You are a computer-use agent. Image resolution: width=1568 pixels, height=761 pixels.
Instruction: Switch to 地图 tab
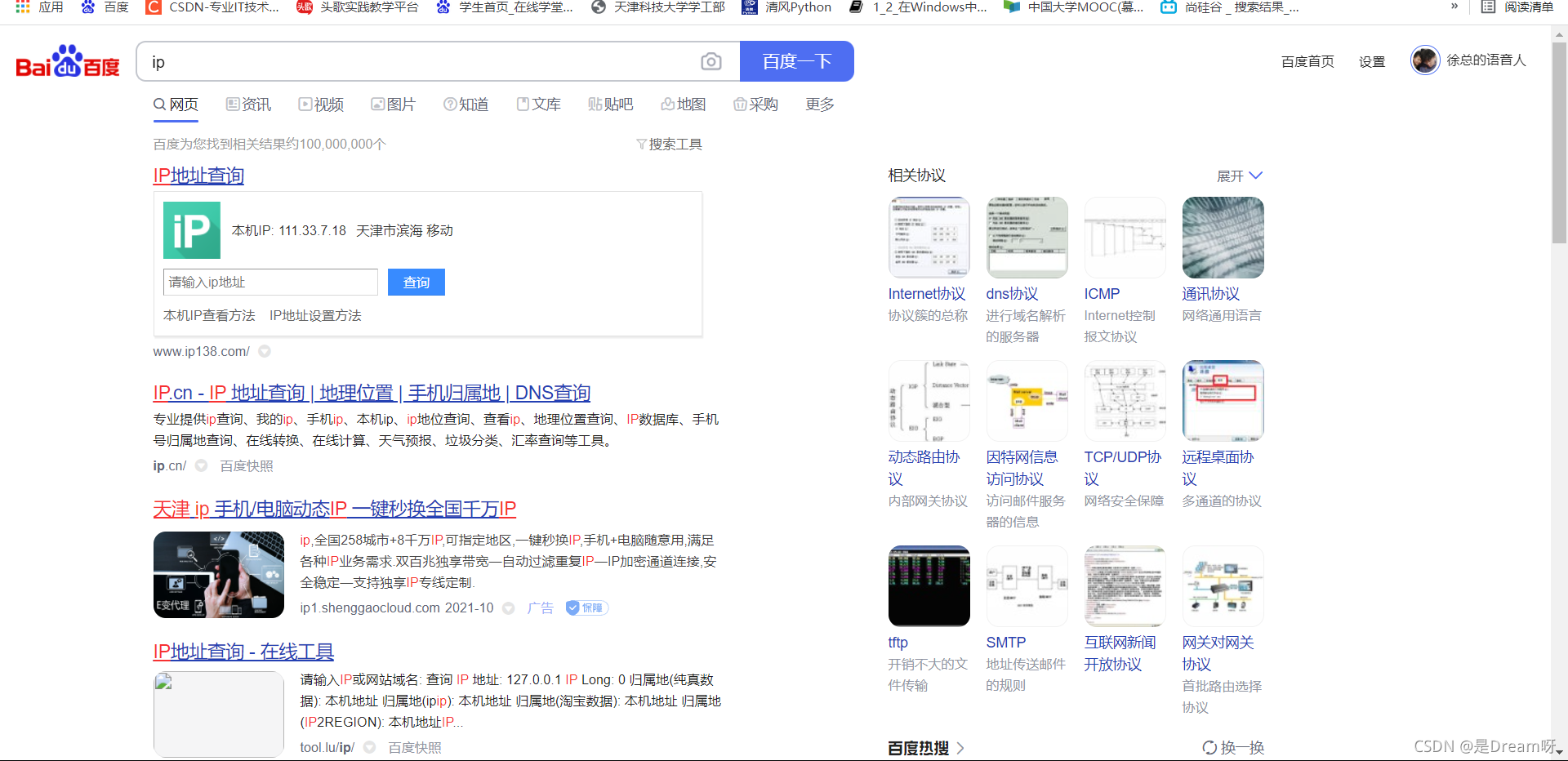684,105
